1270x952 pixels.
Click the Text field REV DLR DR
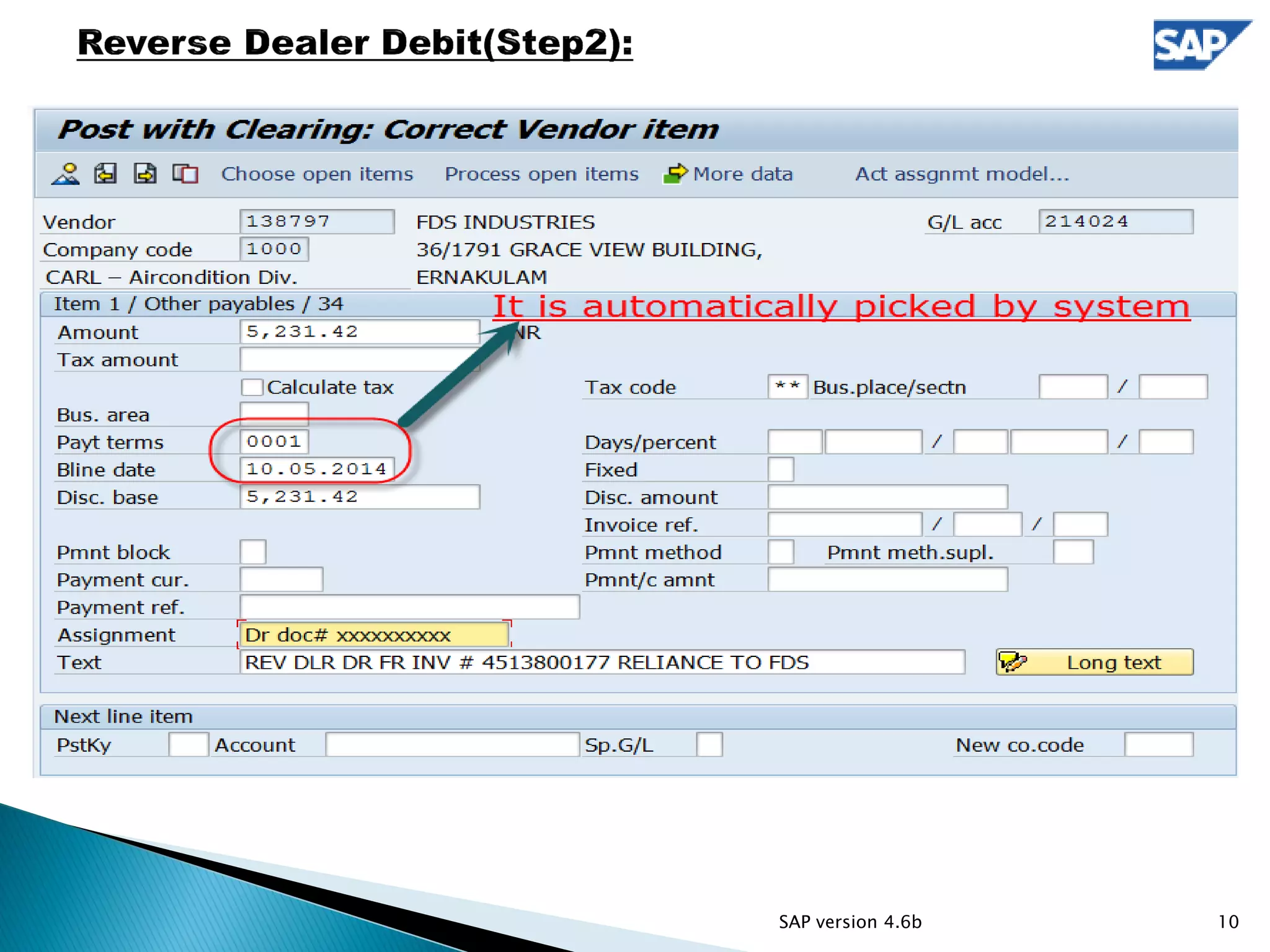pos(602,662)
